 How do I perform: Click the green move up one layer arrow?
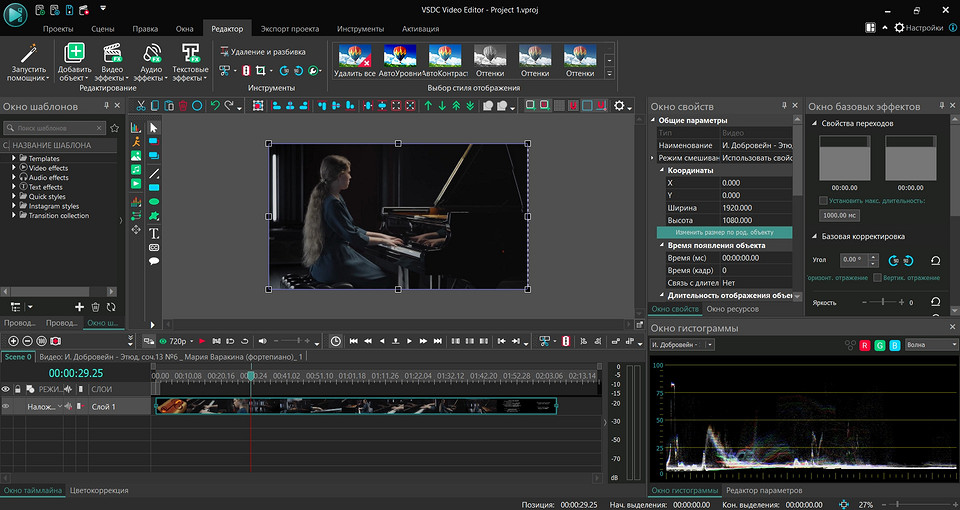coord(428,106)
